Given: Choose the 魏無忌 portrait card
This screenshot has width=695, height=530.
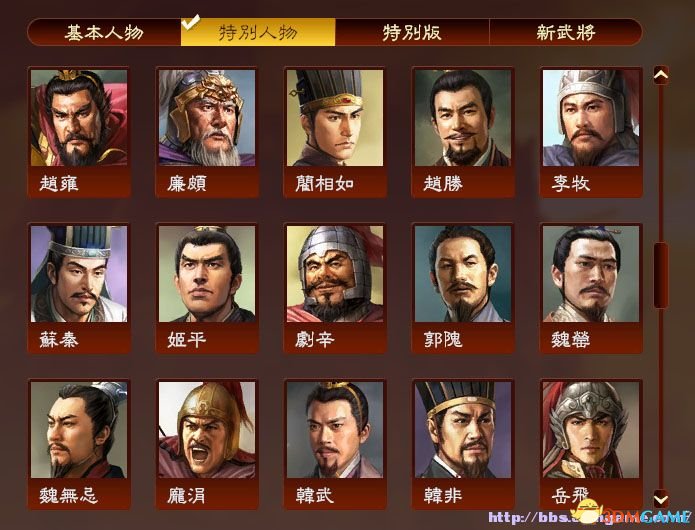Looking at the screenshot, I should click(x=79, y=444).
